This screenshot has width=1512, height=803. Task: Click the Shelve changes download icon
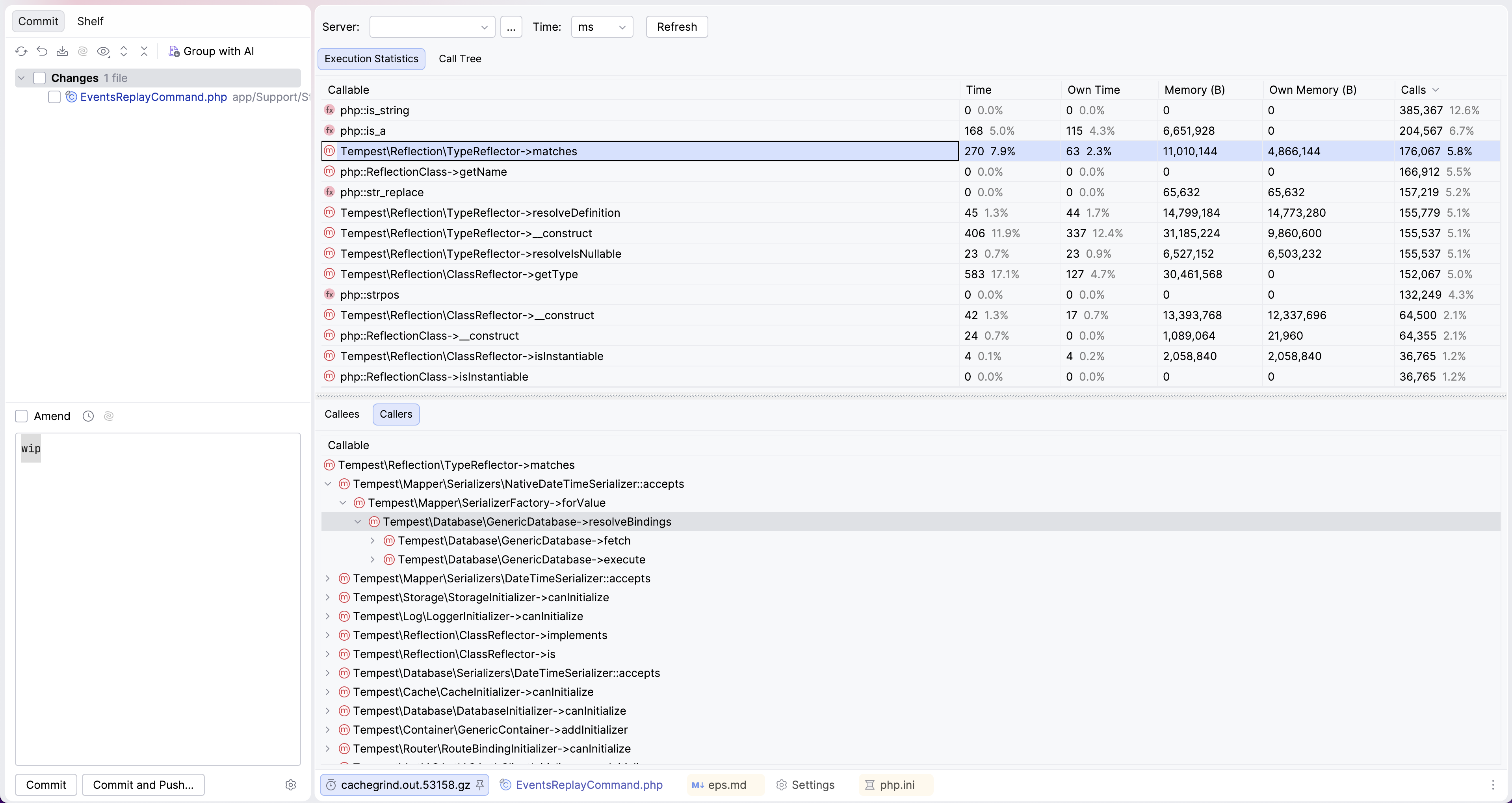[62, 51]
